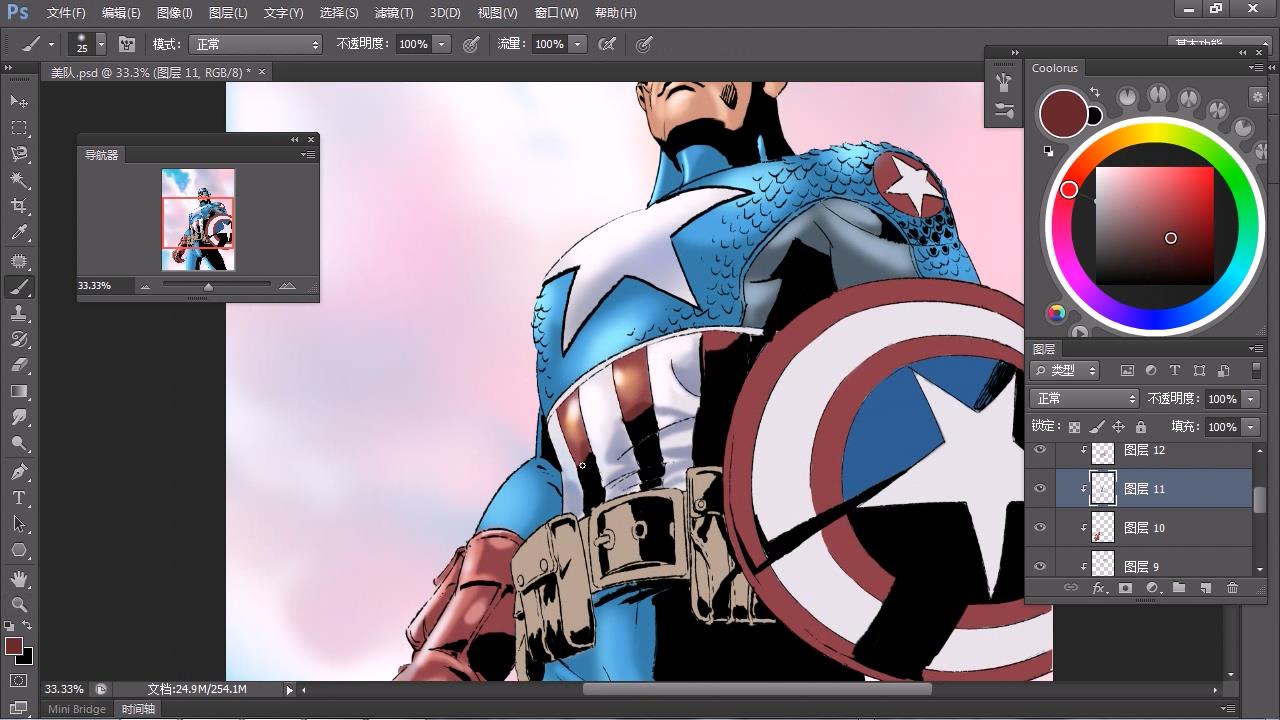This screenshot has height=720, width=1280.
Task: Toggle Quick Mask mode
Action: coord(19,681)
